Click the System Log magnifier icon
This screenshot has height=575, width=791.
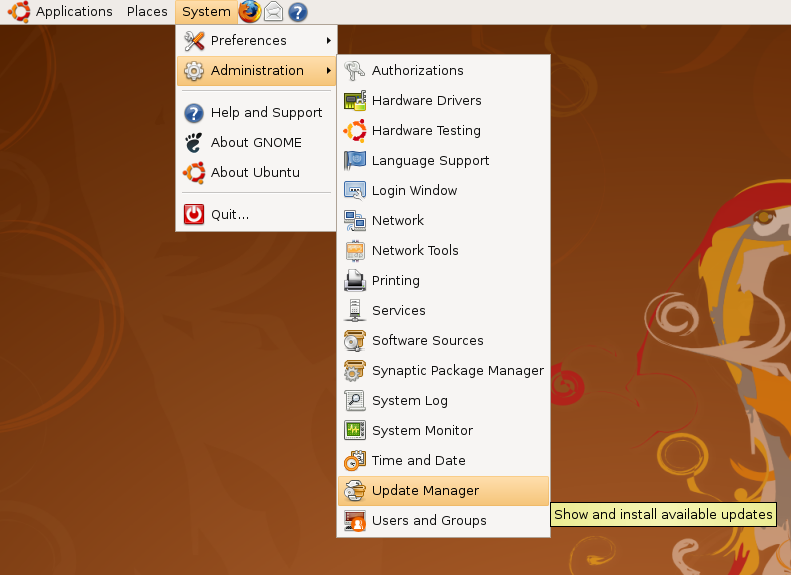pos(355,400)
